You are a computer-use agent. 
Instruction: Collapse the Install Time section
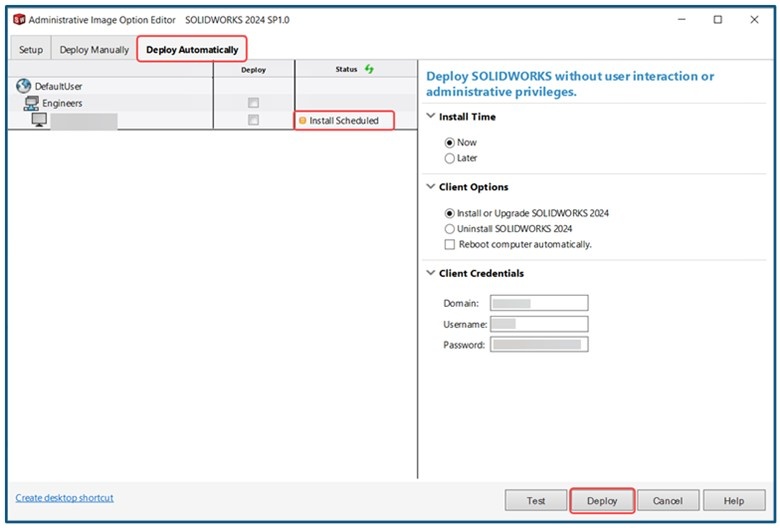point(431,116)
